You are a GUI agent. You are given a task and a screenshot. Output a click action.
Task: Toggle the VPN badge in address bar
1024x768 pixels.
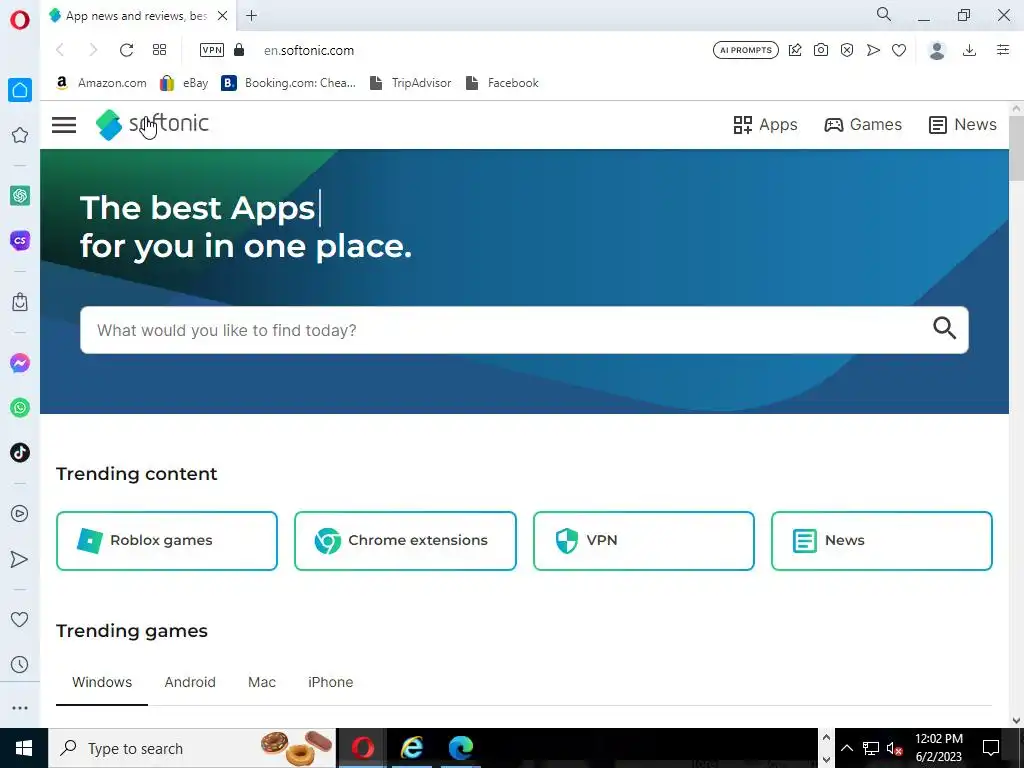pos(212,50)
